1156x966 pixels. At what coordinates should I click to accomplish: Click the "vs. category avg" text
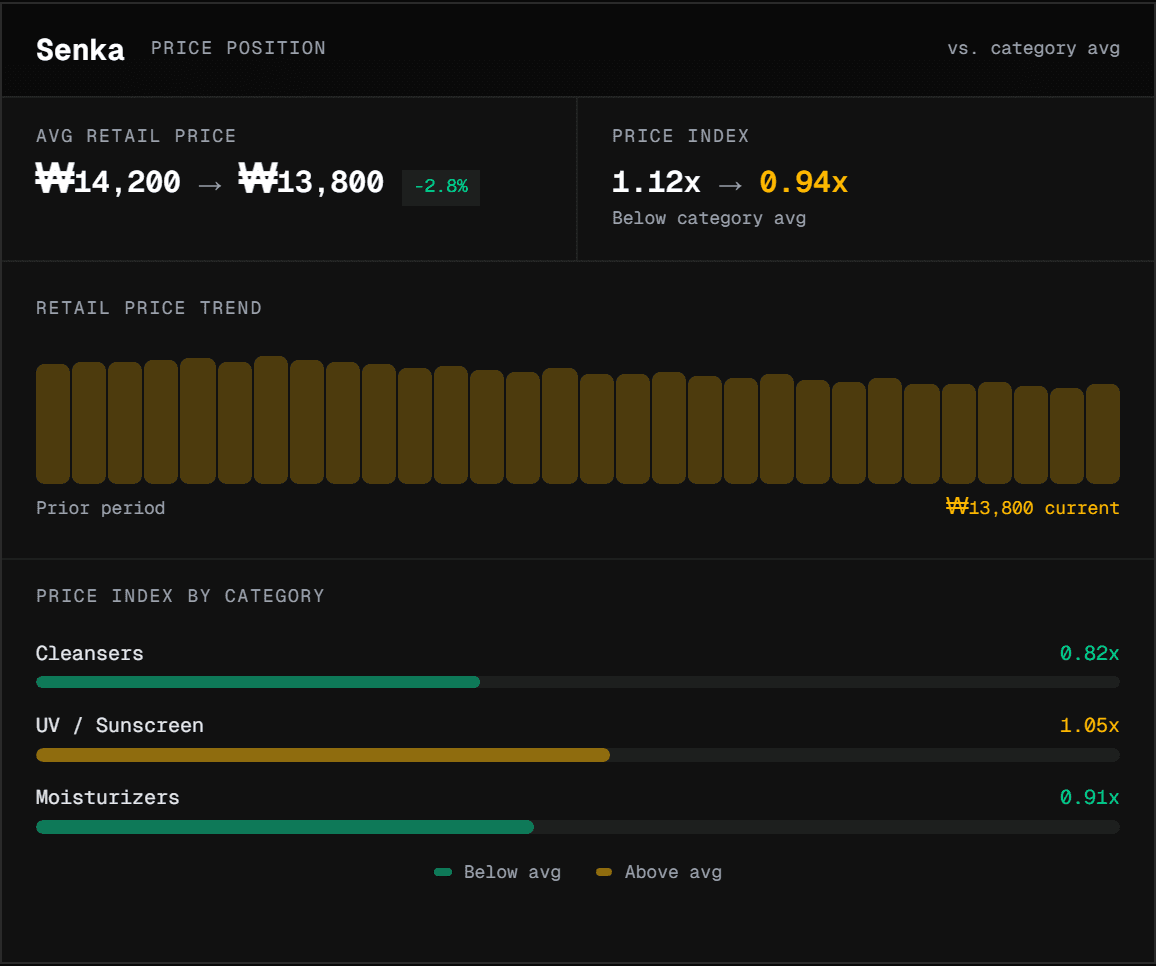point(1034,48)
